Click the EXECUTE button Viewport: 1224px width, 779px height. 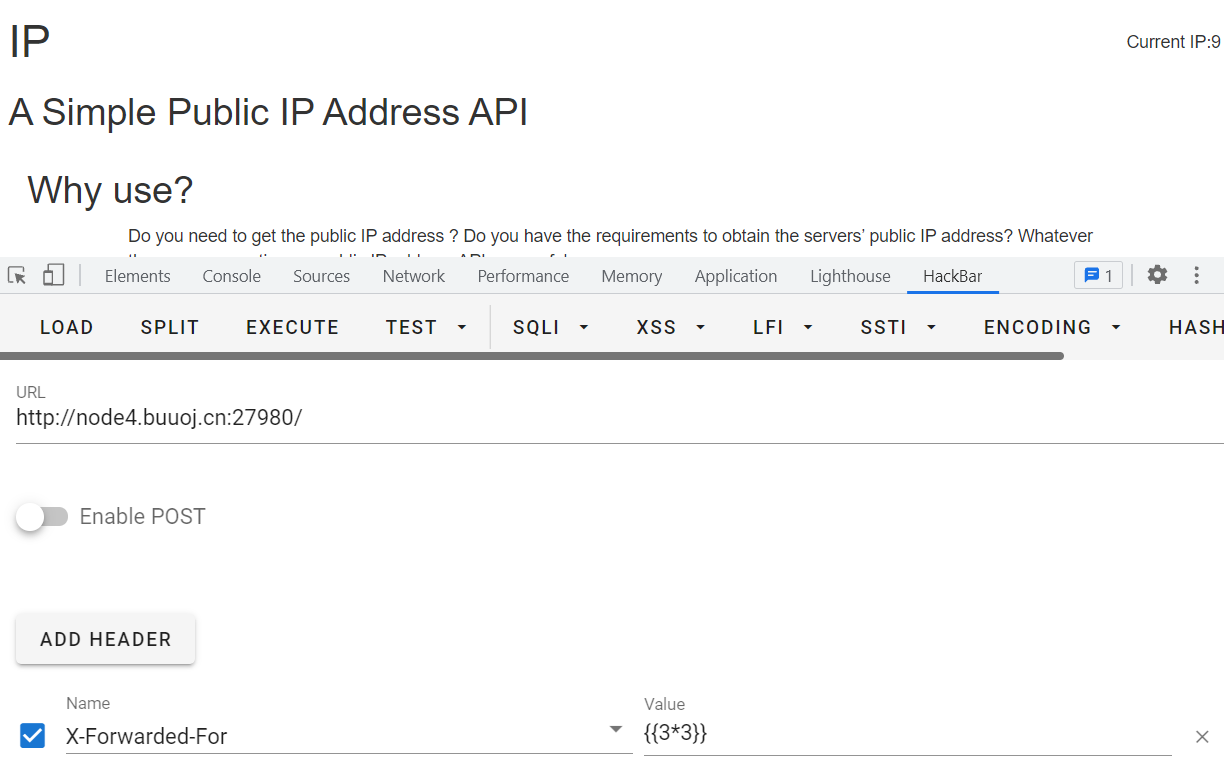click(292, 327)
